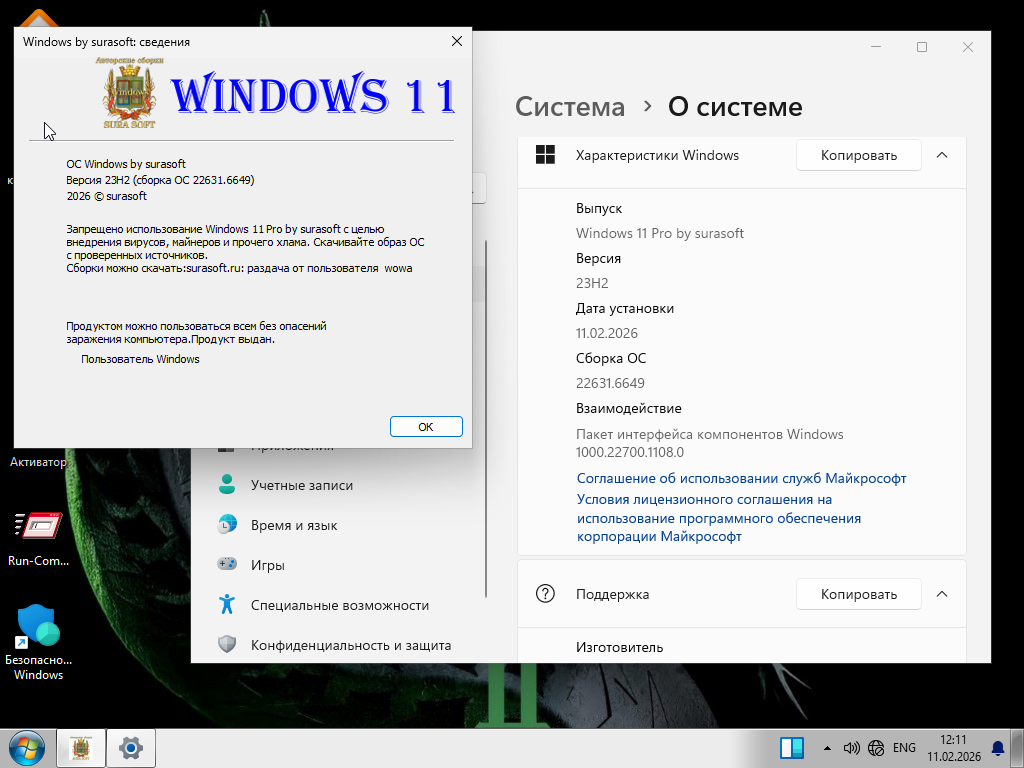The image size is (1024, 768).
Task: Copy the Windows characteristics section
Action: click(858, 155)
